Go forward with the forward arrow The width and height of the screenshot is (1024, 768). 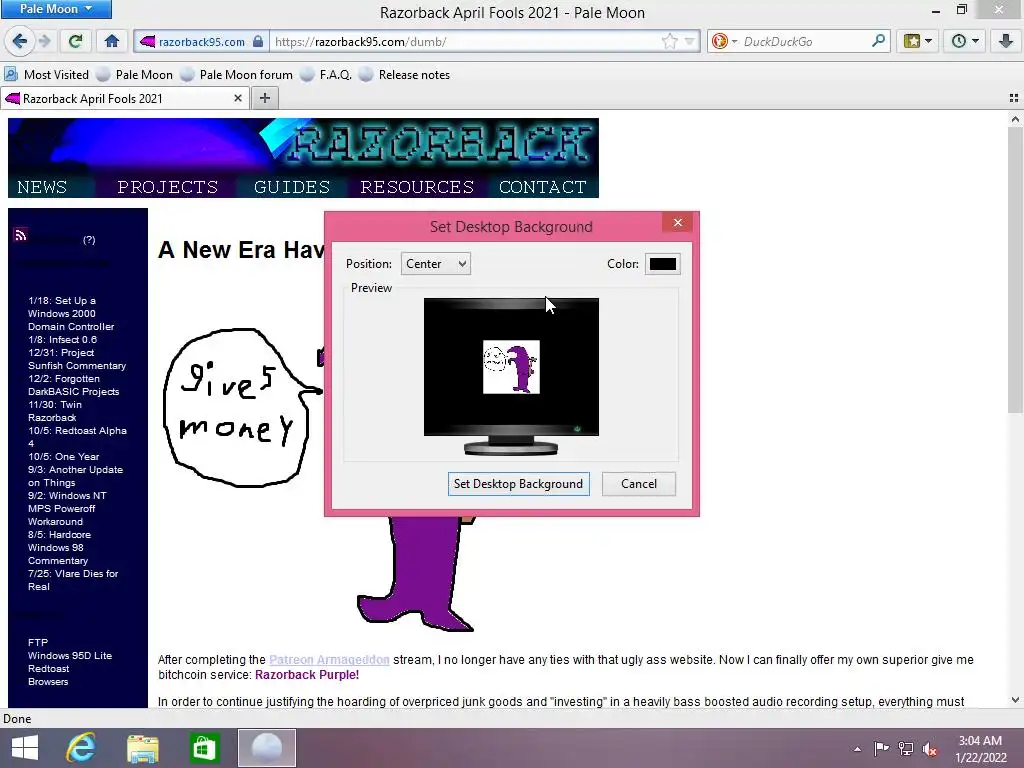tap(45, 41)
